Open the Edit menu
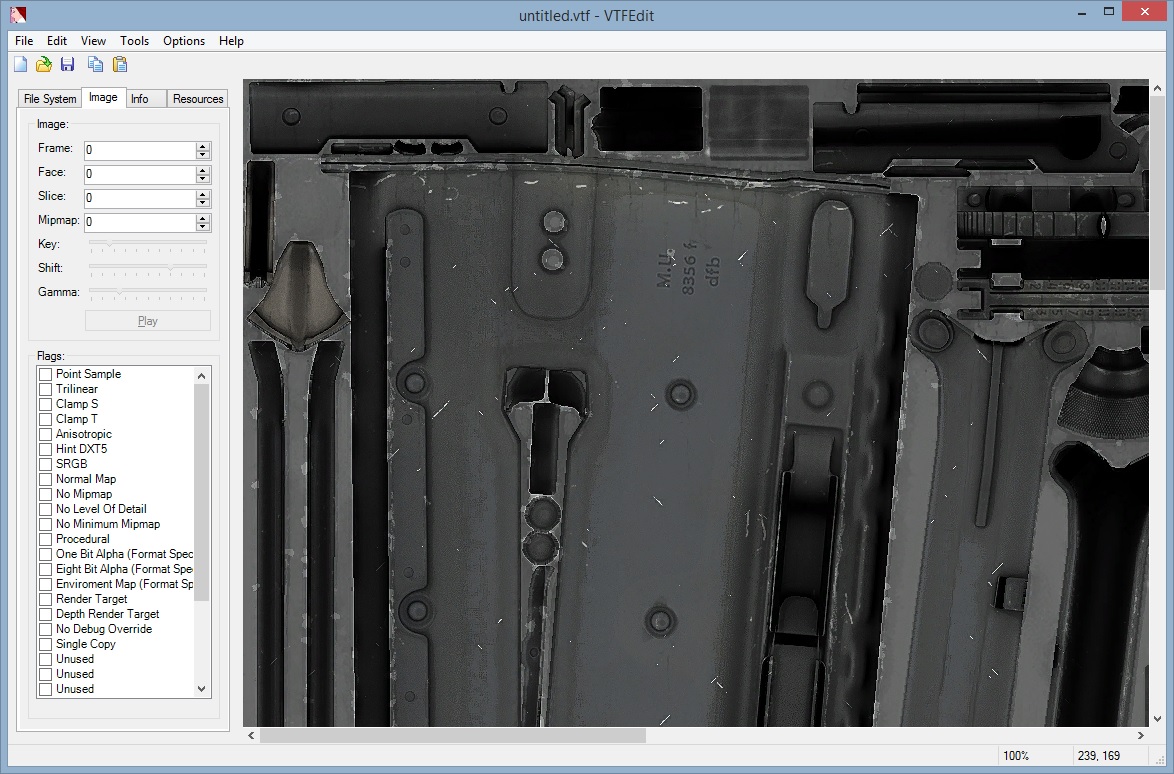The image size is (1174, 774). (57, 41)
